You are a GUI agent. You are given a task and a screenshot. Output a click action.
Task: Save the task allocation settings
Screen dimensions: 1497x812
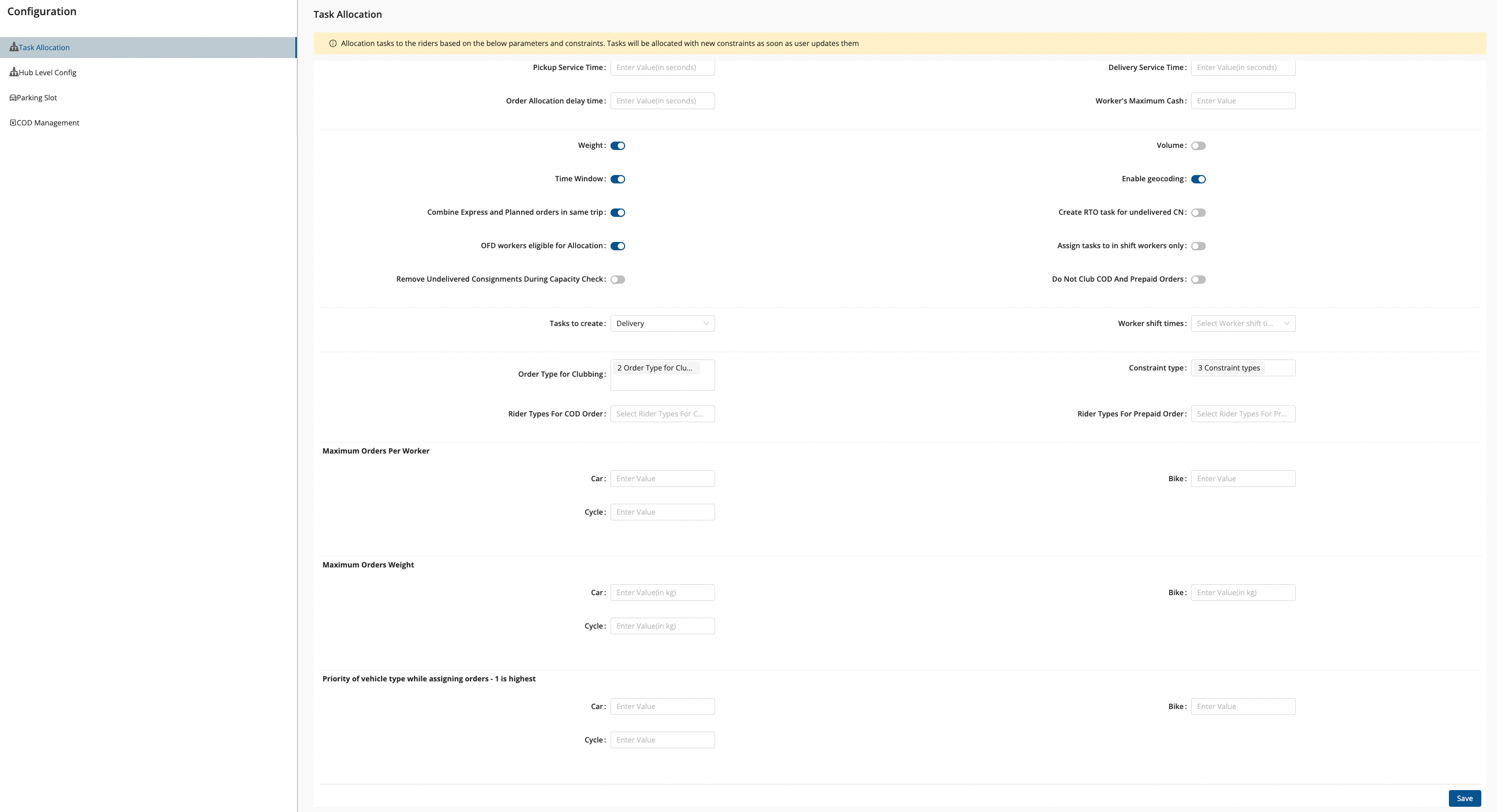pos(1464,798)
